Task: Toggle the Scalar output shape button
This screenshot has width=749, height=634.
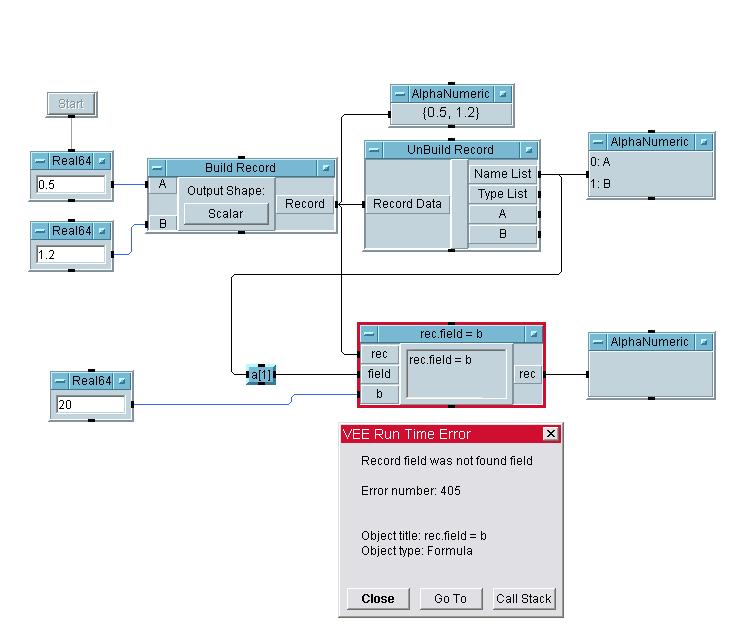Action: [x=225, y=213]
